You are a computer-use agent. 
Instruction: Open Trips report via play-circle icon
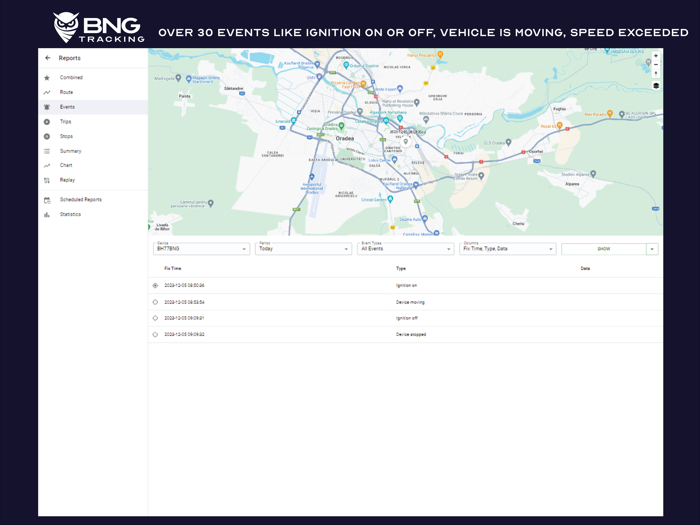coord(47,122)
